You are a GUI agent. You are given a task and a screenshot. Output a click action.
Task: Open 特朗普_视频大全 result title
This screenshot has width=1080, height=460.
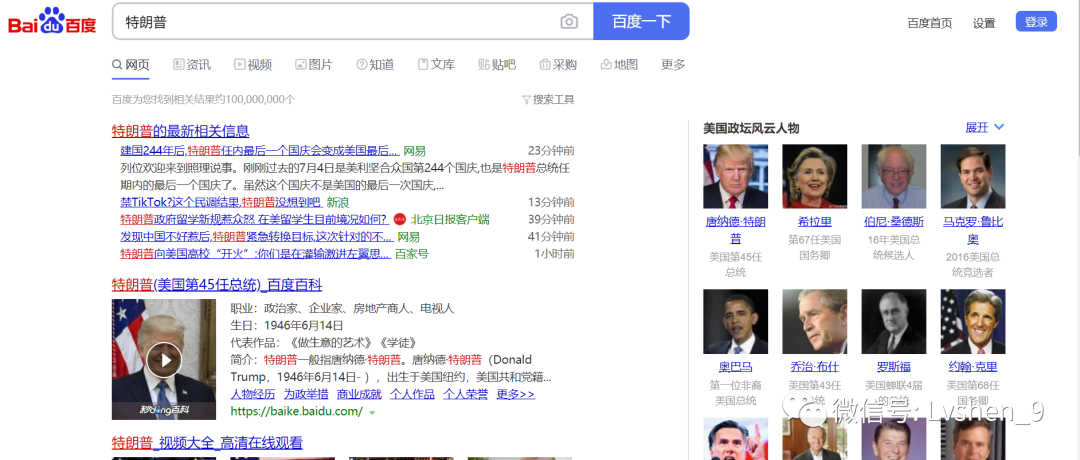point(207,443)
